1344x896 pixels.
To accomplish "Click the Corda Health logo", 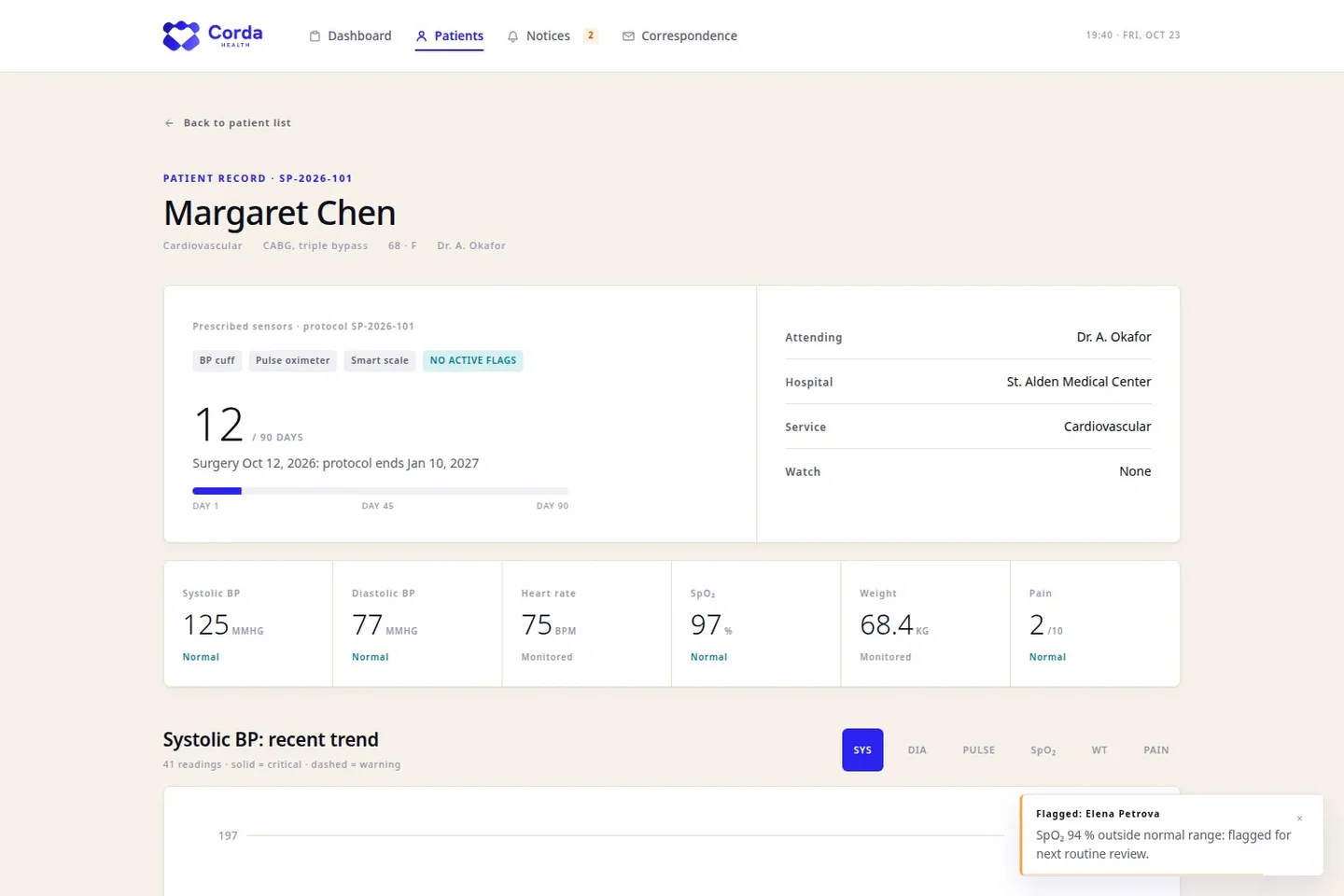I will point(213,35).
